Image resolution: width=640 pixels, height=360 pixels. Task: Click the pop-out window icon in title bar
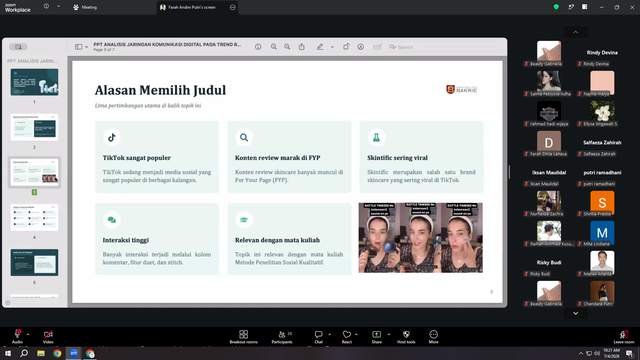pos(571,7)
